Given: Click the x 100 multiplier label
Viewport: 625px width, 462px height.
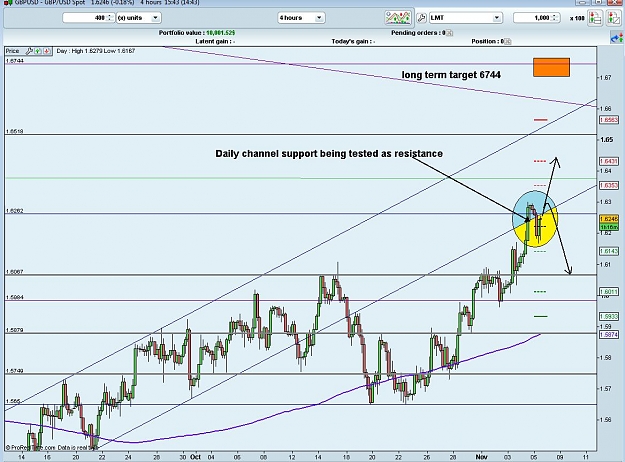Looking at the screenshot, I should pyautogui.click(x=577, y=18).
